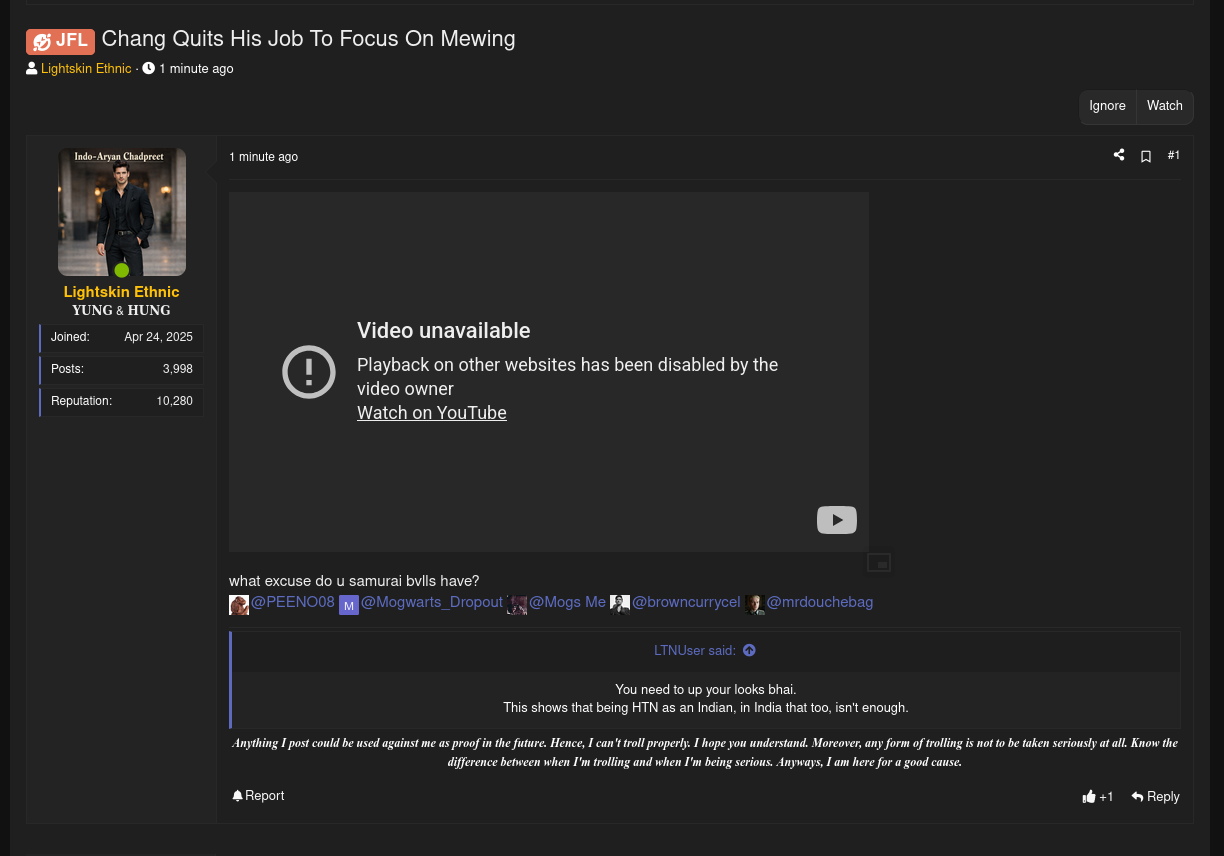
Task: Reply to the post
Action: (x=1155, y=797)
